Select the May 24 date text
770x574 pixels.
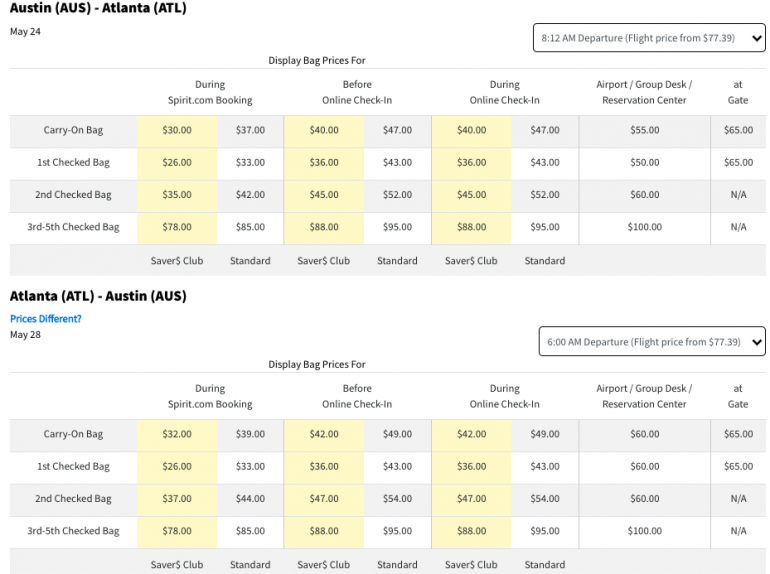(25, 31)
